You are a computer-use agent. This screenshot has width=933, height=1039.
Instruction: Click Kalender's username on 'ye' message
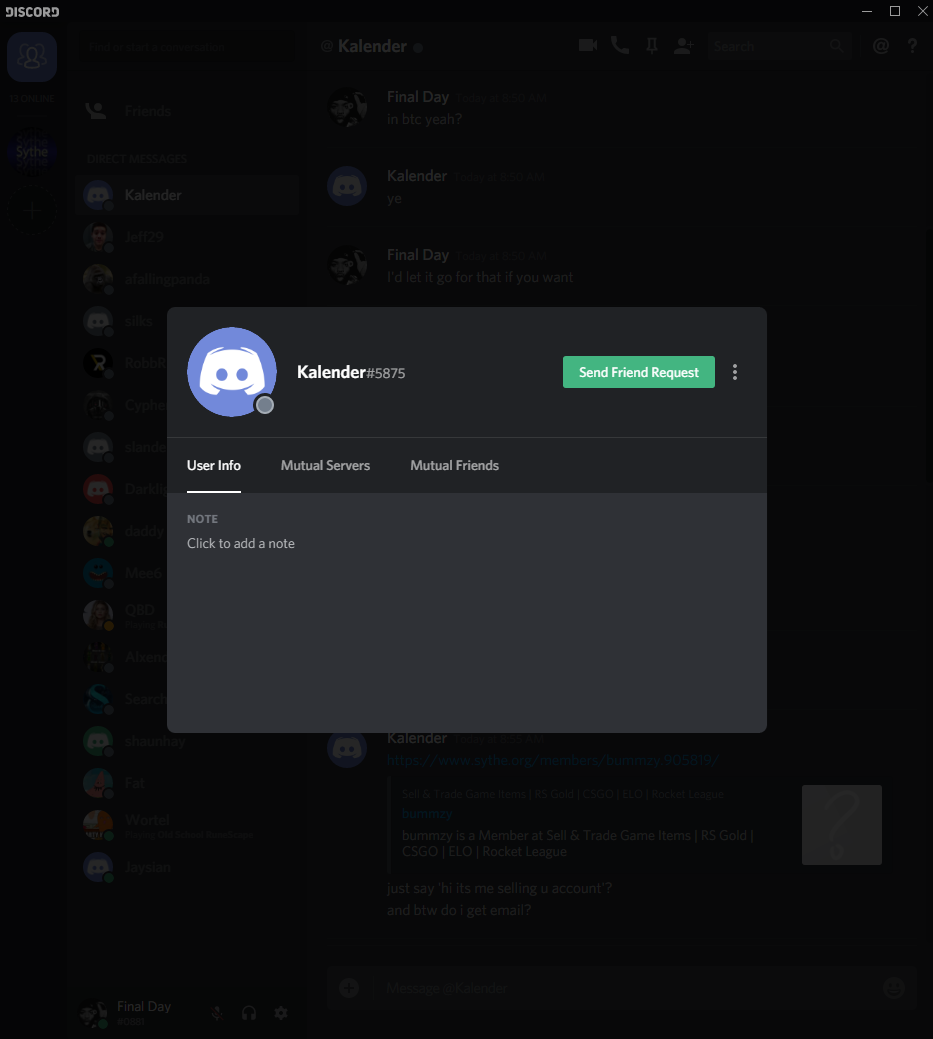tap(417, 176)
